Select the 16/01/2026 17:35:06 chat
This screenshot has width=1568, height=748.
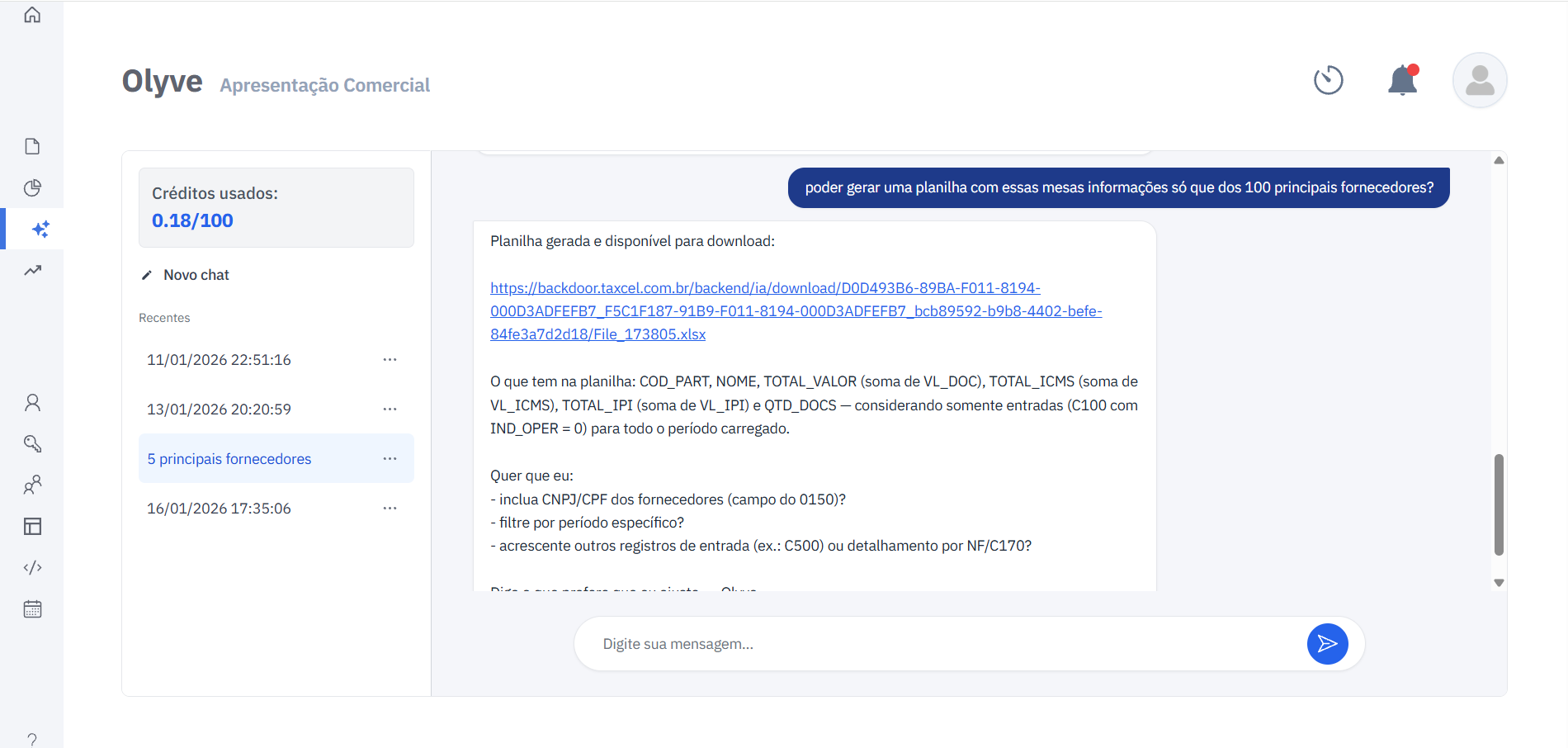point(219,509)
